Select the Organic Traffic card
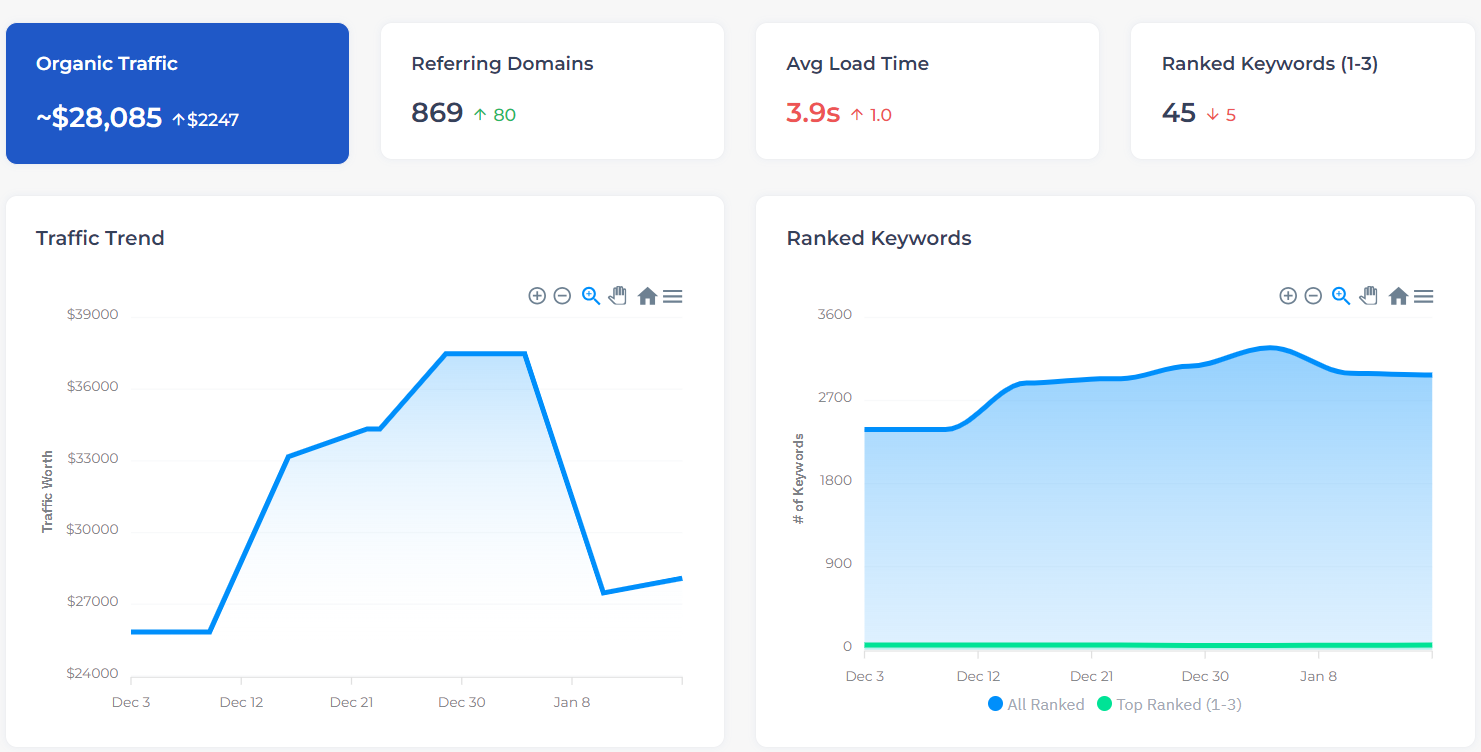Viewport: 1481px width, 752px height. point(177,93)
